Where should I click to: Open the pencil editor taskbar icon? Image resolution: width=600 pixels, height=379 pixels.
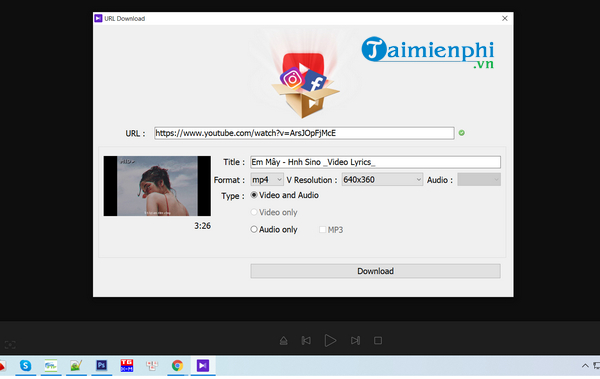click(76, 366)
